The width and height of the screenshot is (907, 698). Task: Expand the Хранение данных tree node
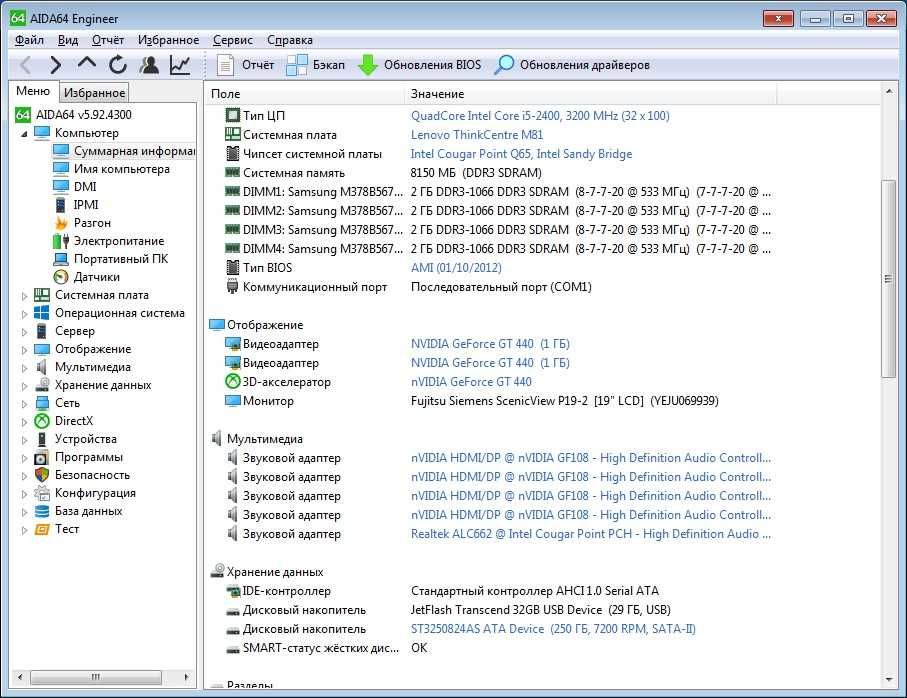(24, 386)
